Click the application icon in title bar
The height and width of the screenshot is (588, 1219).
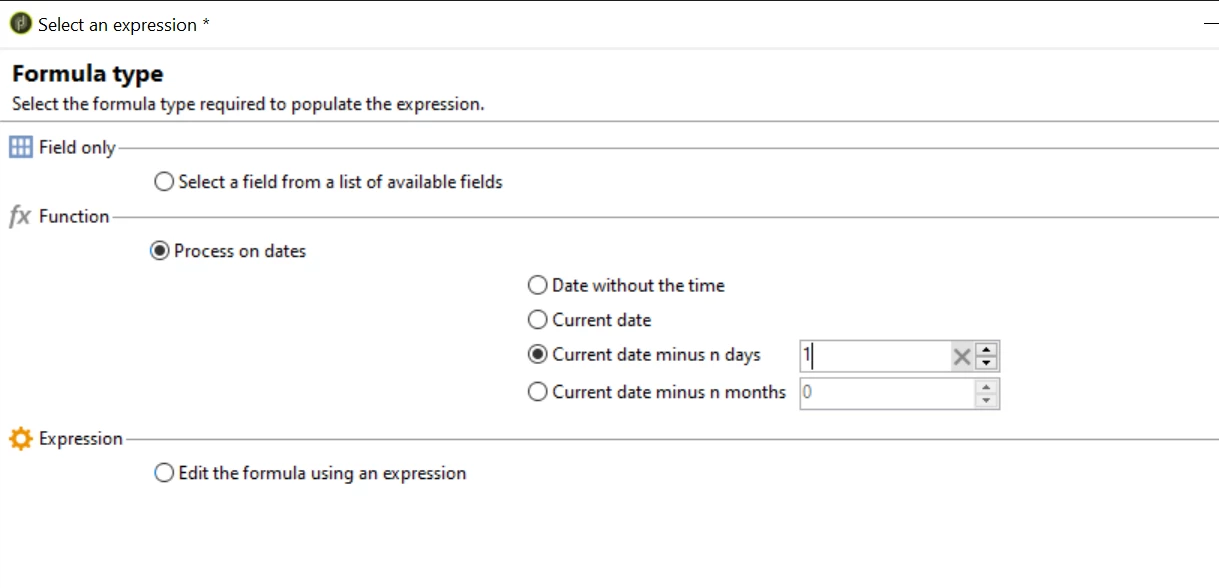pos(21,24)
